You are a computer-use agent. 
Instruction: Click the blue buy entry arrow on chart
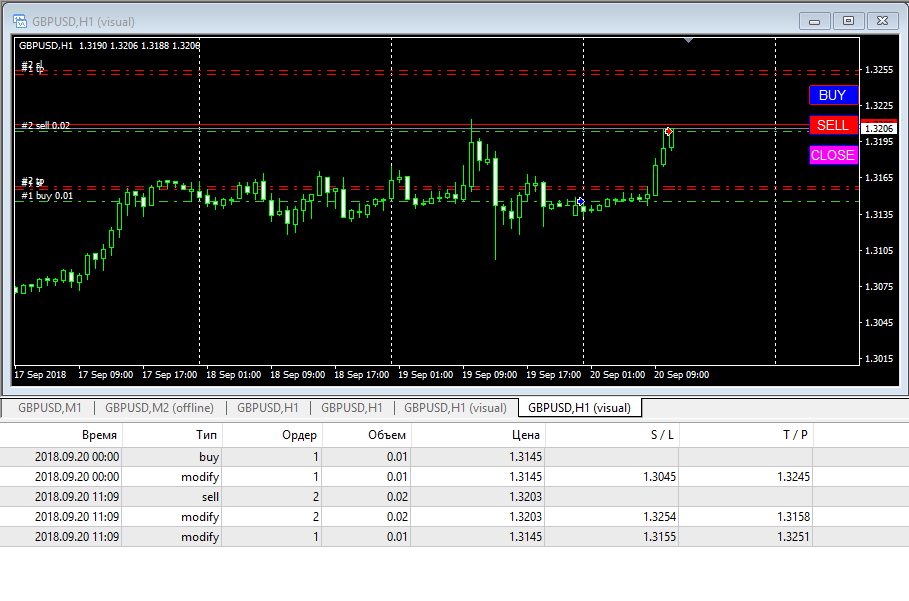click(x=581, y=202)
